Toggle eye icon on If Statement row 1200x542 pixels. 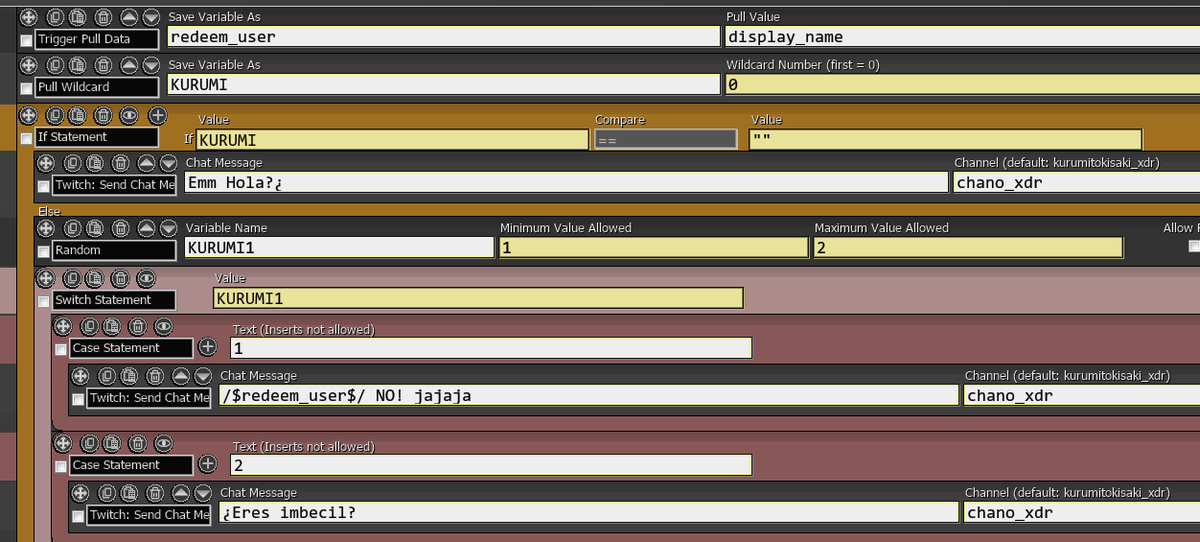129,115
